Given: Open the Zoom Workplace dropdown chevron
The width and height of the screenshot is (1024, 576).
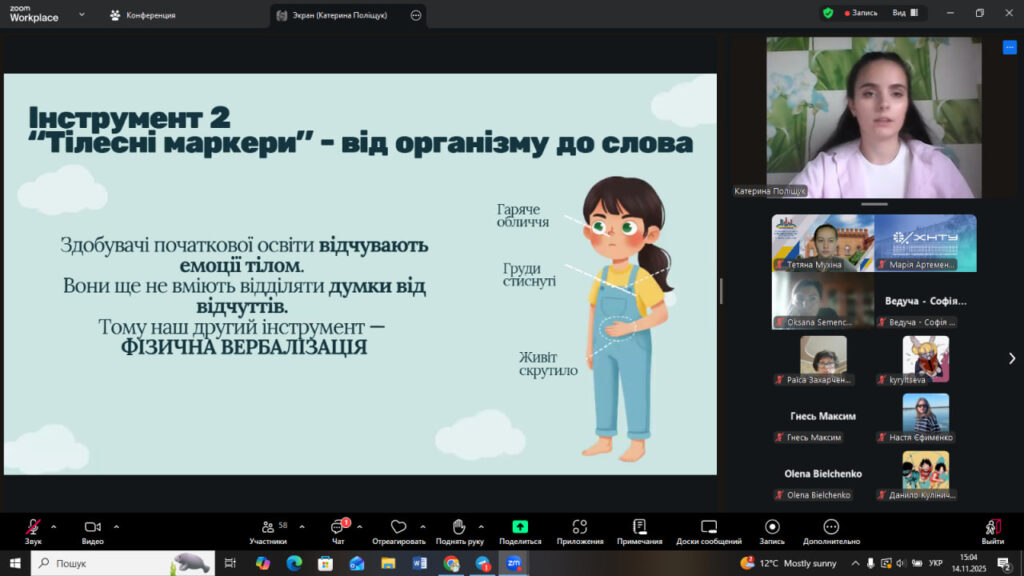Looking at the screenshot, I should point(81,15).
